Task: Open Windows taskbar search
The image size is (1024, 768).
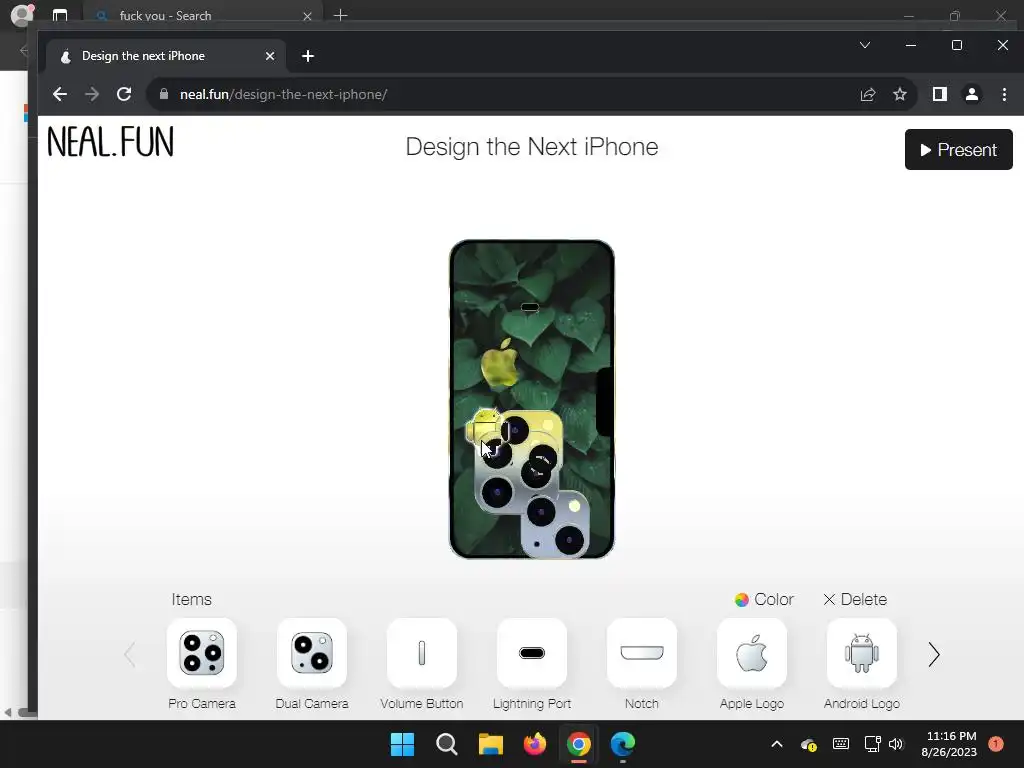Action: (x=447, y=744)
